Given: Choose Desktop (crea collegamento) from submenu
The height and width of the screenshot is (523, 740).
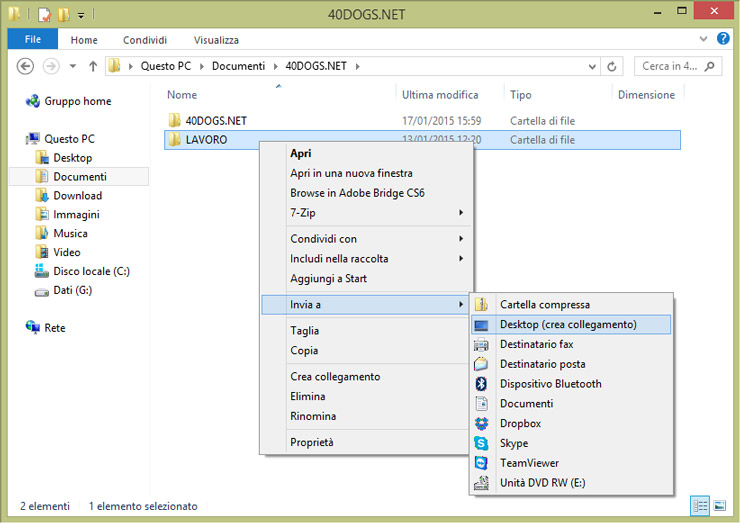Looking at the screenshot, I should click(568, 324).
